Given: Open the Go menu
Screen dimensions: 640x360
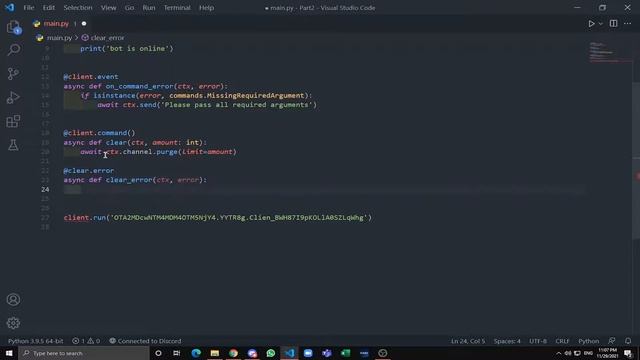Looking at the screenshot, I should tap(129, 8).
